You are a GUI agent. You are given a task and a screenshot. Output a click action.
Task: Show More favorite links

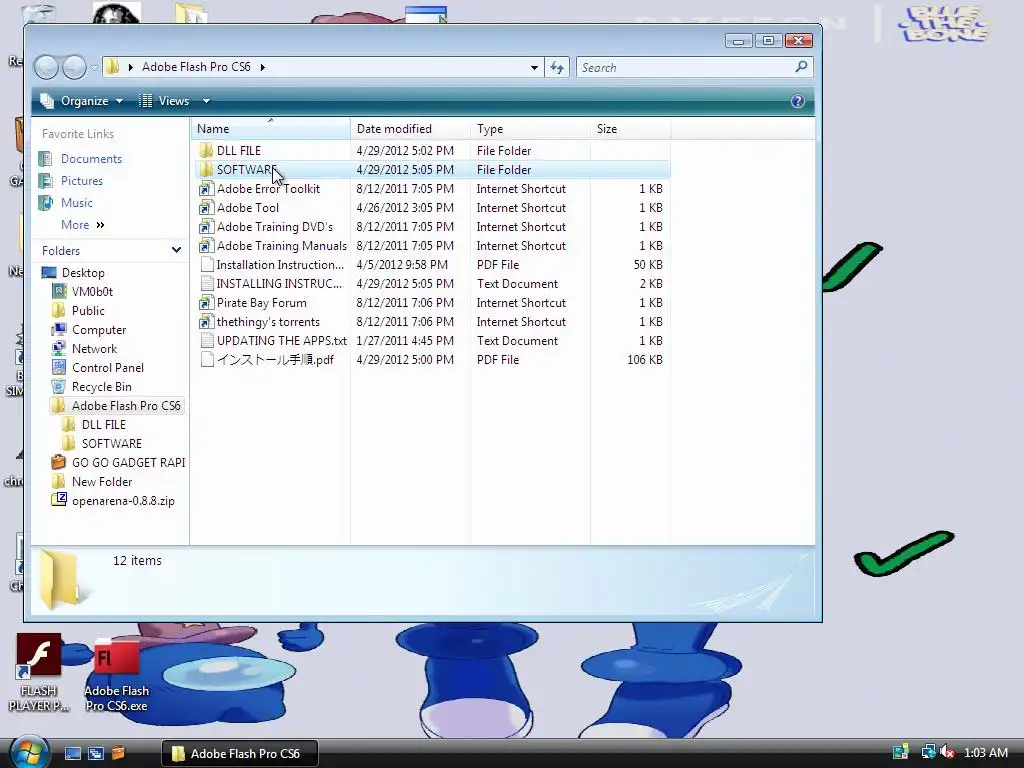[x=82, y=225]
